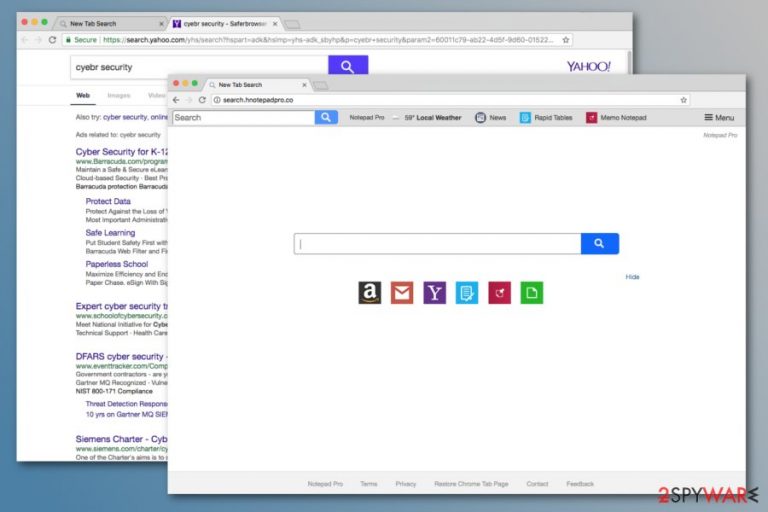
Task: Switch to Images tab in Yahoo results
Action: point(119,96)
